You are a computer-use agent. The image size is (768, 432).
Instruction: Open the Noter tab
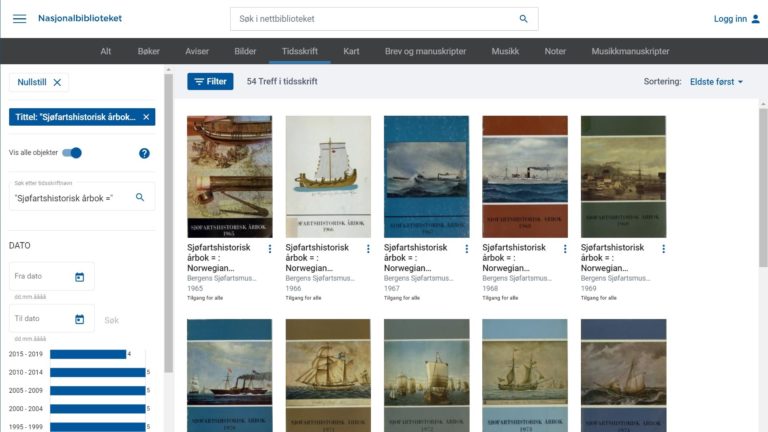tap(555, 51)
